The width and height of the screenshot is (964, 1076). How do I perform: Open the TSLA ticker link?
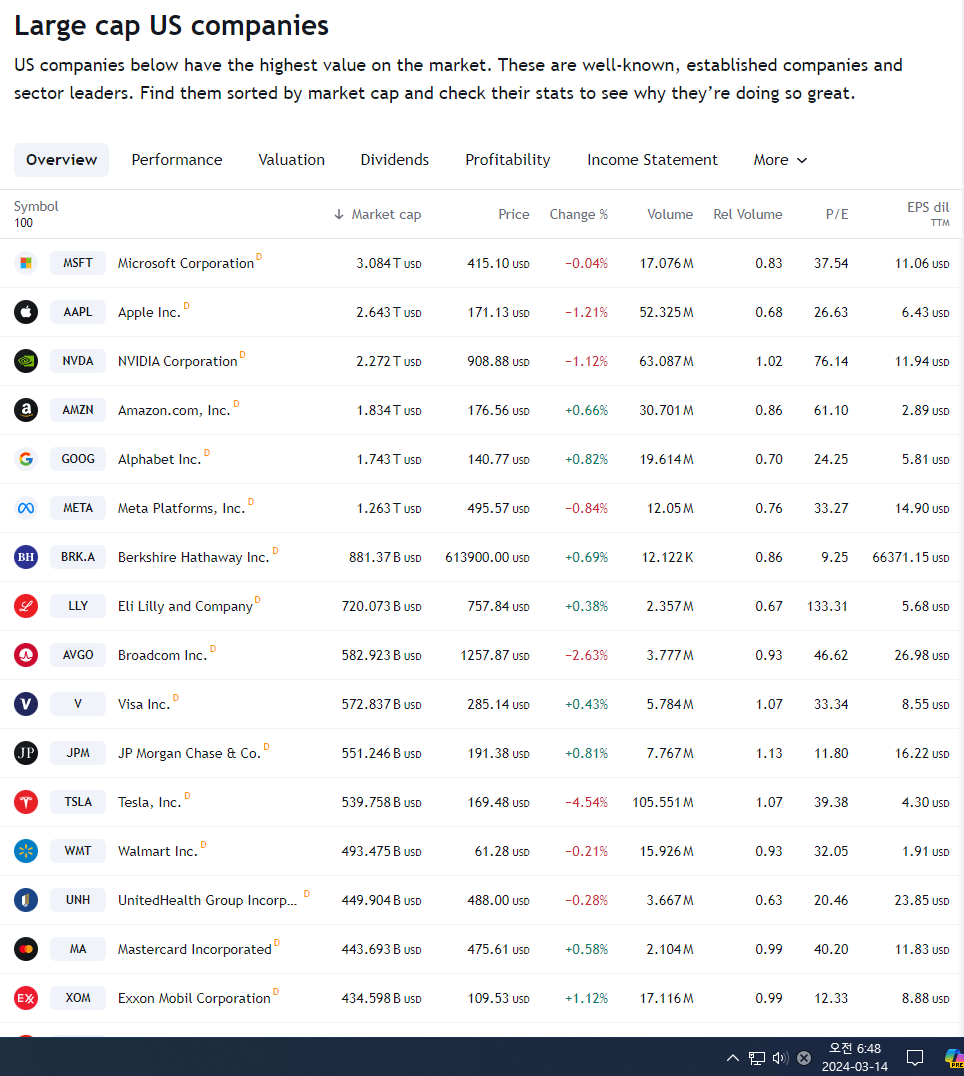[x=78, y=802]
